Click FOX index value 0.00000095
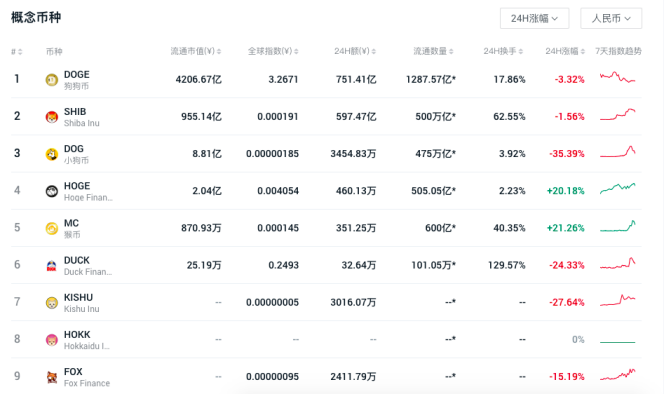Image resolution: width=664 pixels, height=394 pixels. 272,376
